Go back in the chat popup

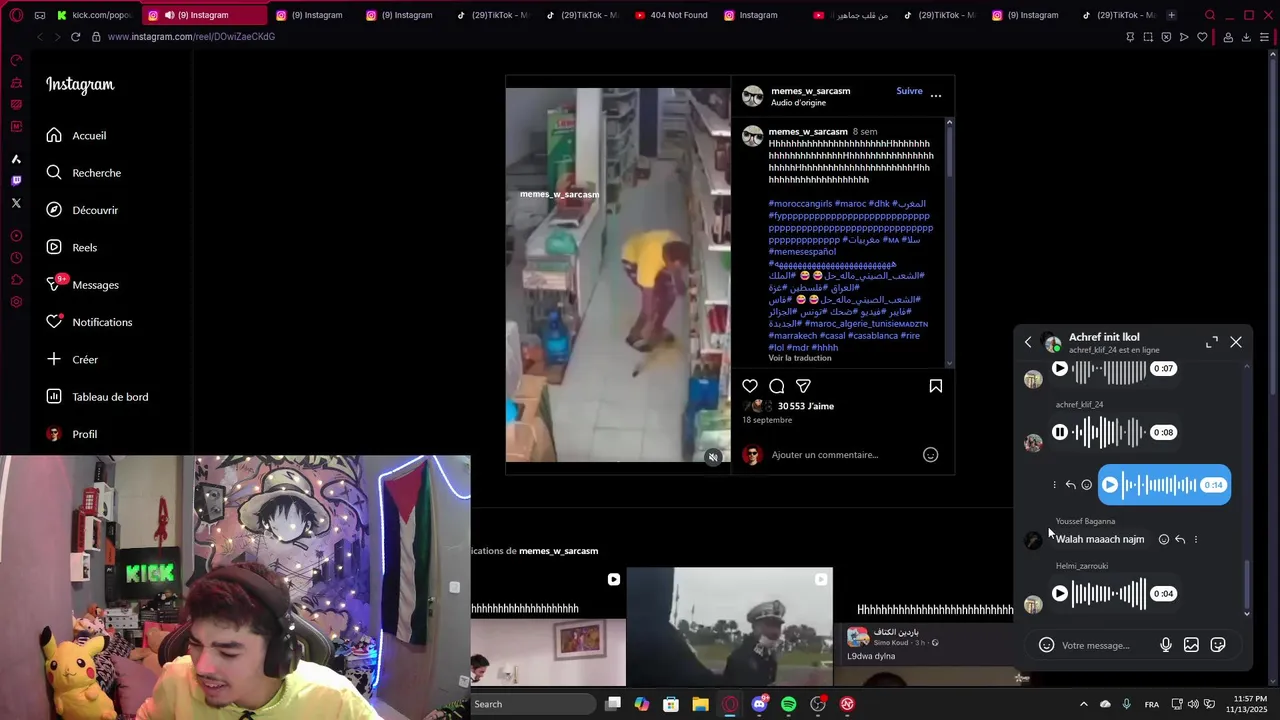(1028, 342)
